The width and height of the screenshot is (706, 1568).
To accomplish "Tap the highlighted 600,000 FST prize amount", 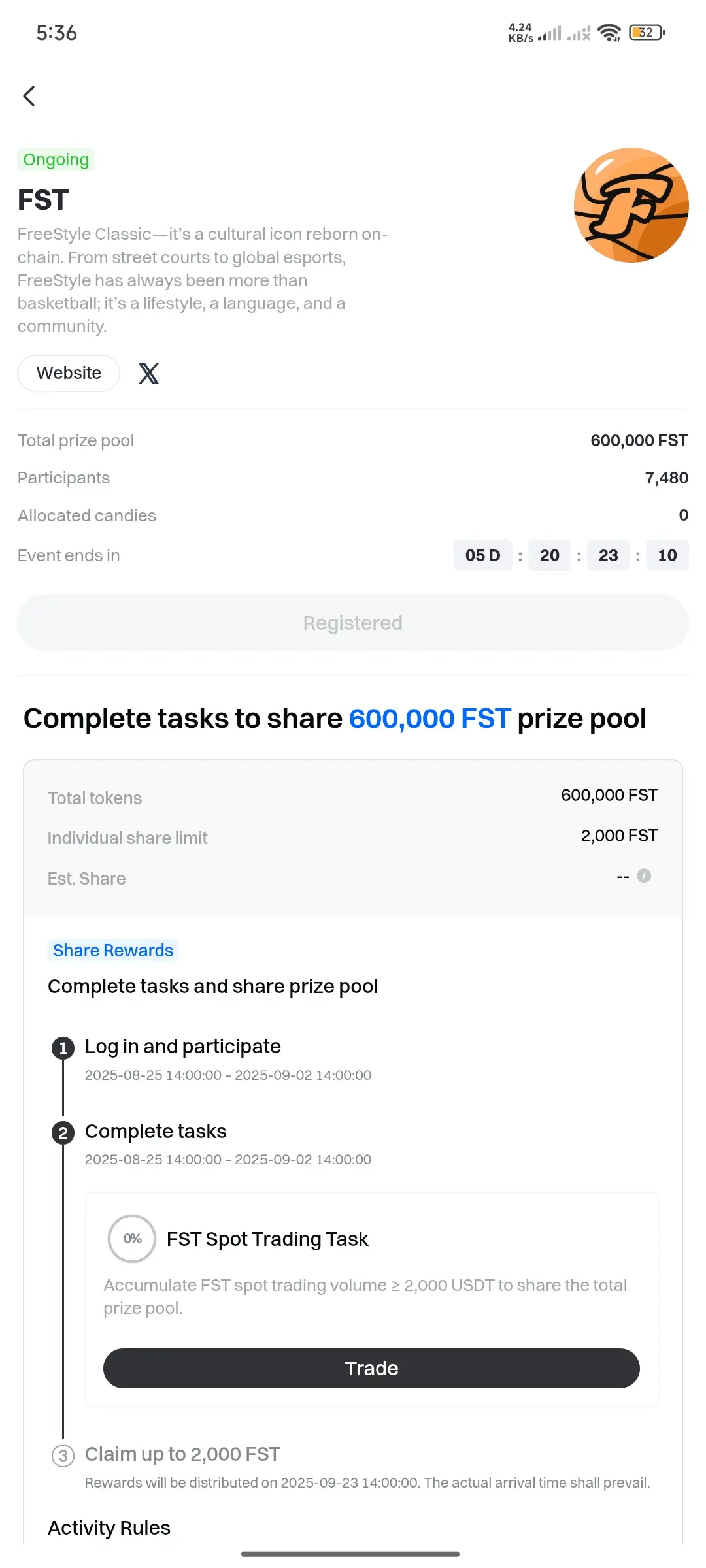I will pos(429,719).
